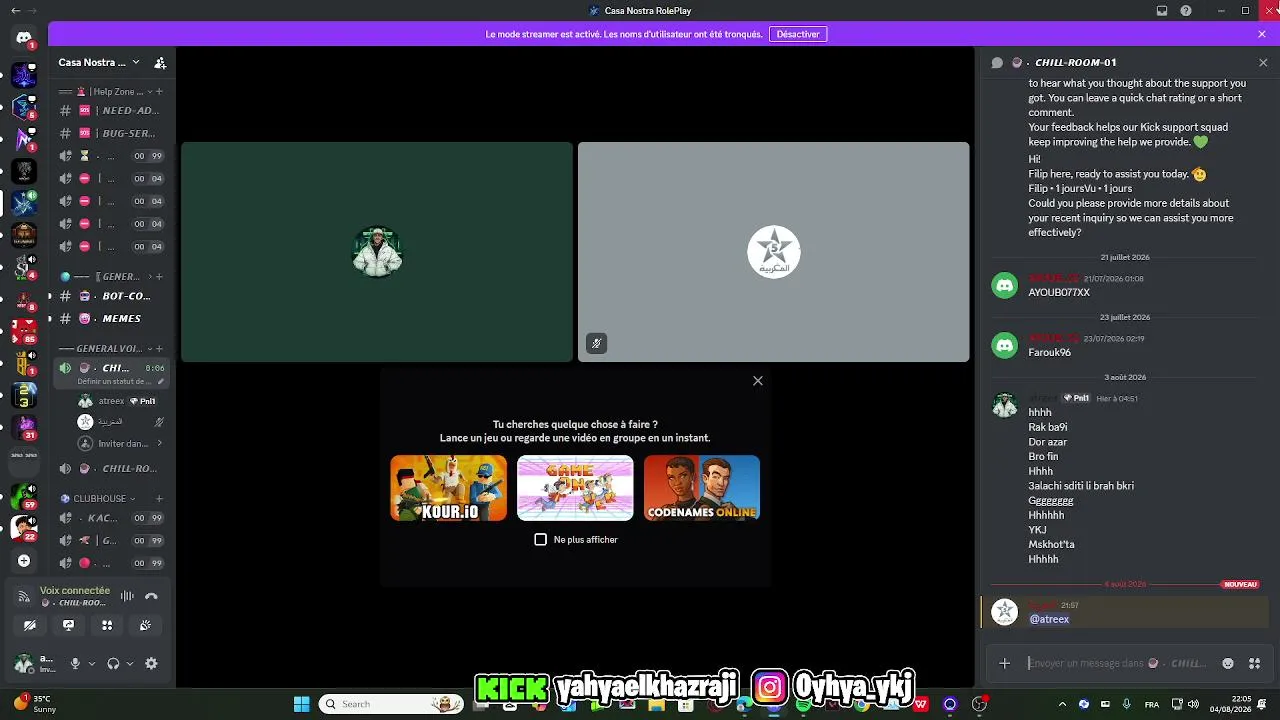
Task: Toggle headphone deafen in user panel
Action: (x=113, y=663)
